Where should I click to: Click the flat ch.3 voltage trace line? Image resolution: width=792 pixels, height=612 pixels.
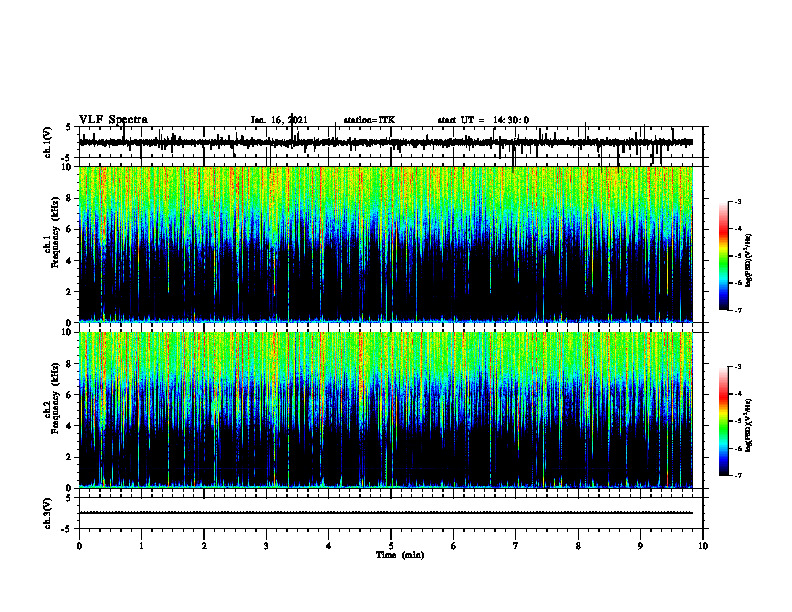(x=386, y=513)
